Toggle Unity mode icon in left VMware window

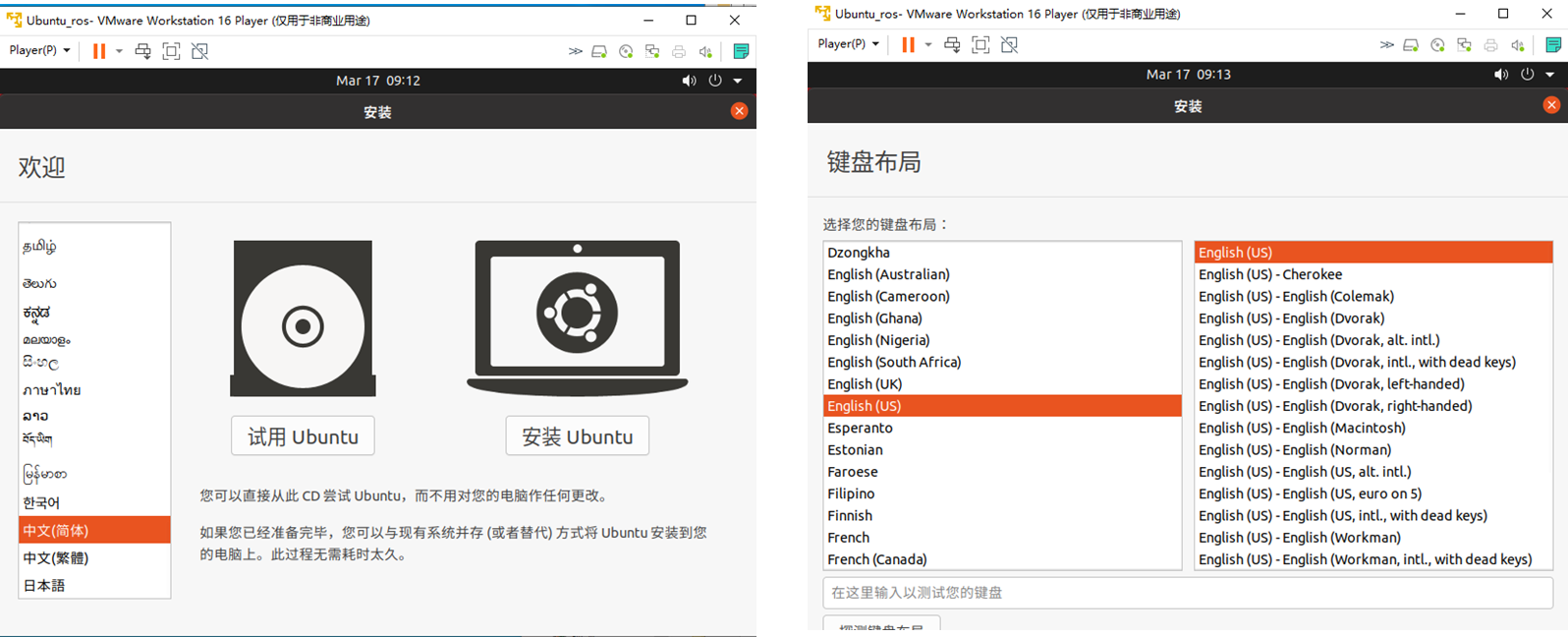[x=199, y=51]
